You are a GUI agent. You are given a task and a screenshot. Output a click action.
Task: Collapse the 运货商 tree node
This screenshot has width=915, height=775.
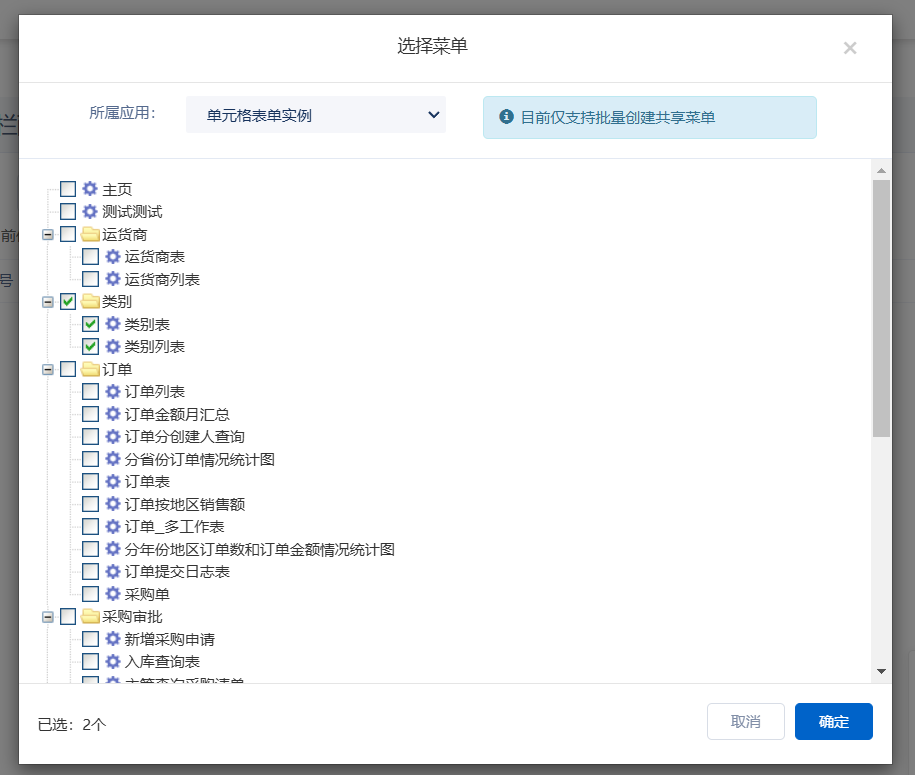(48, 235)
